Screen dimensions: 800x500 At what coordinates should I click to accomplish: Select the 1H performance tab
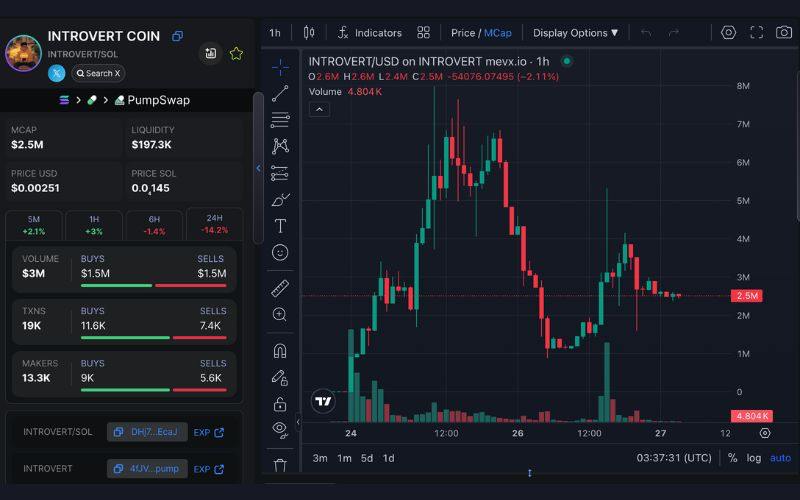point(94,225)
